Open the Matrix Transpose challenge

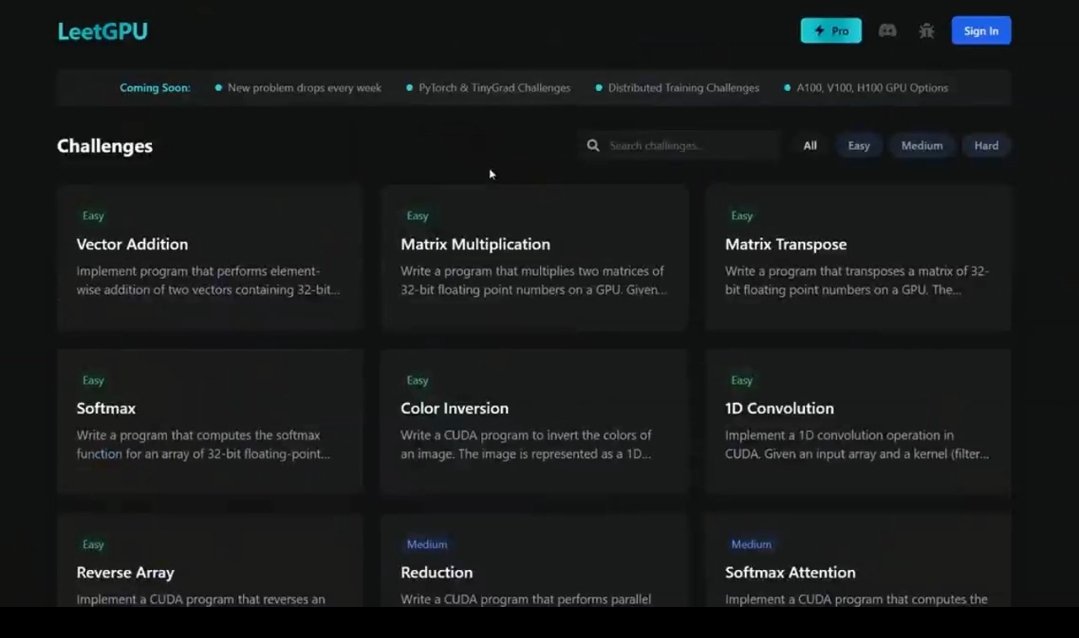click(858, 257)
